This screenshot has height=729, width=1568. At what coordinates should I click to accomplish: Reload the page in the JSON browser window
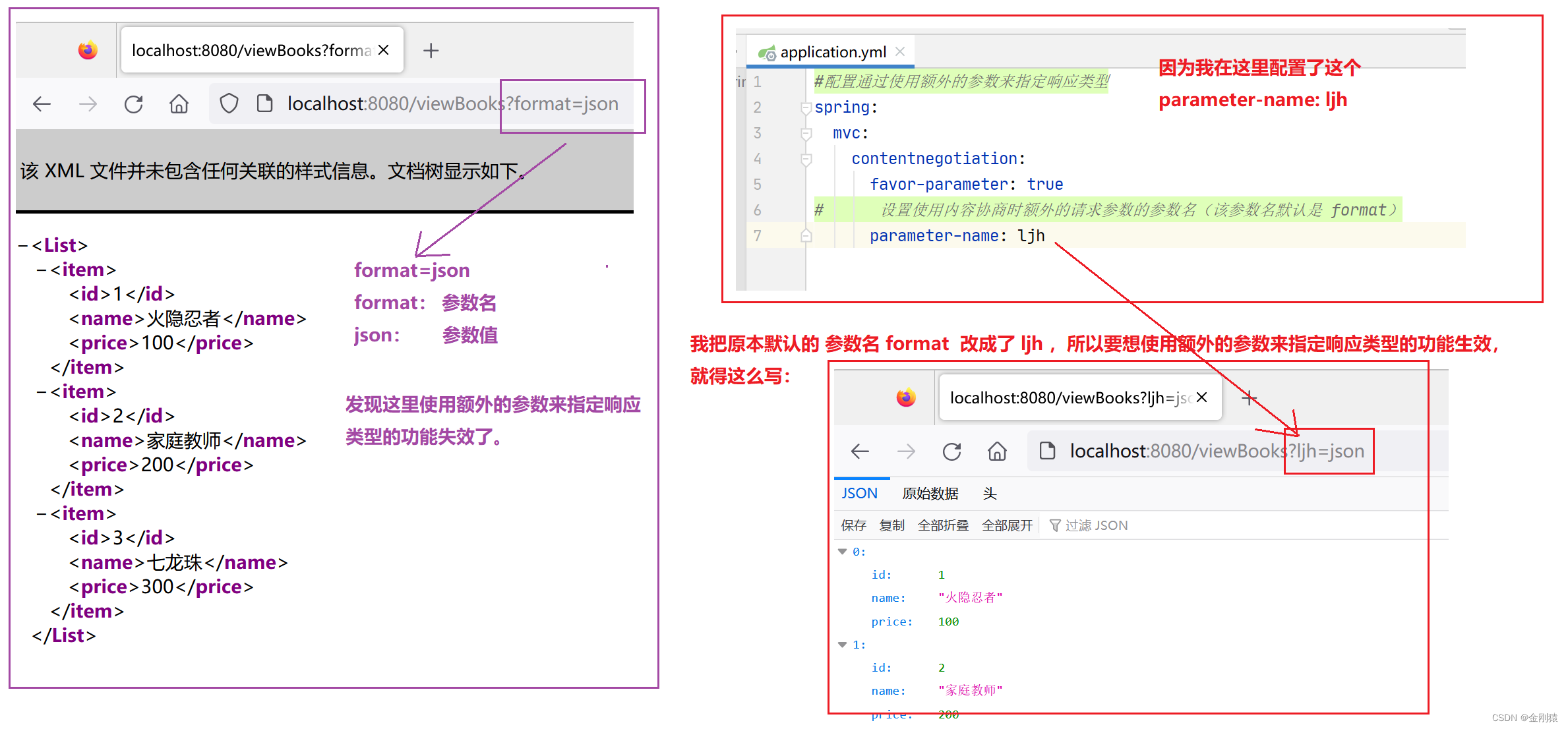pyautogui.click(x=951, y=451)
